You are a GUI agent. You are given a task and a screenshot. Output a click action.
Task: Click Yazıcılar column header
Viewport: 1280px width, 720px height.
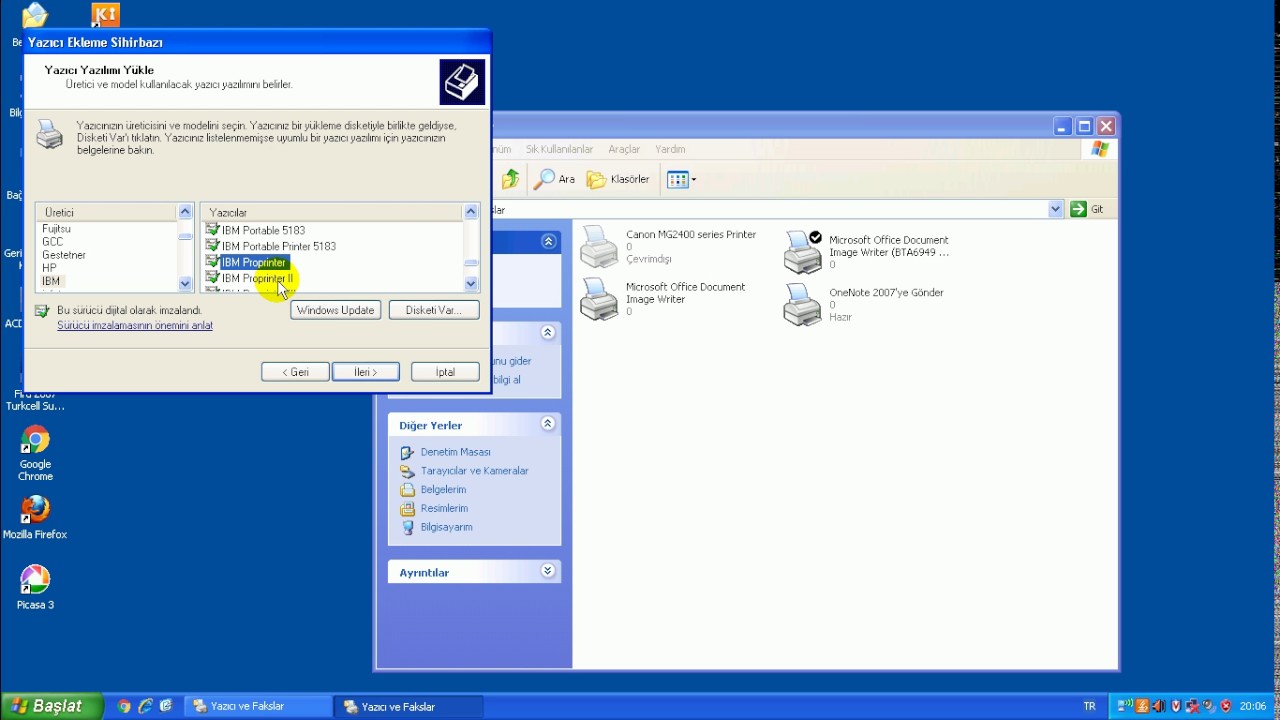332,212
